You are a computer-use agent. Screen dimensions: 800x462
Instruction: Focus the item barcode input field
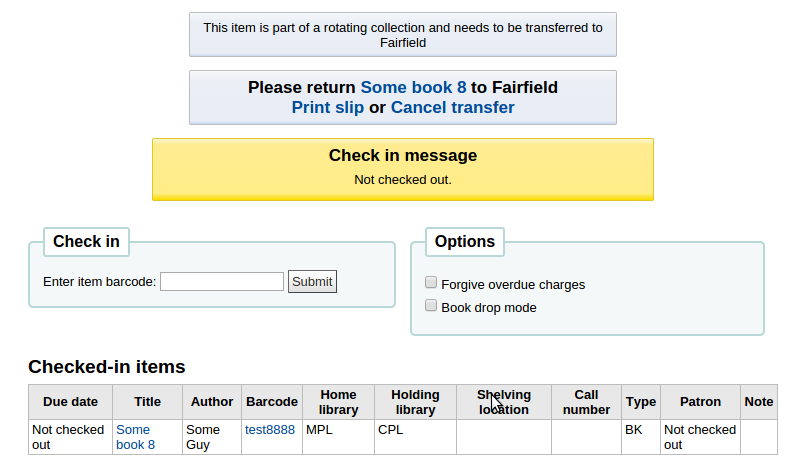[222, 282]
